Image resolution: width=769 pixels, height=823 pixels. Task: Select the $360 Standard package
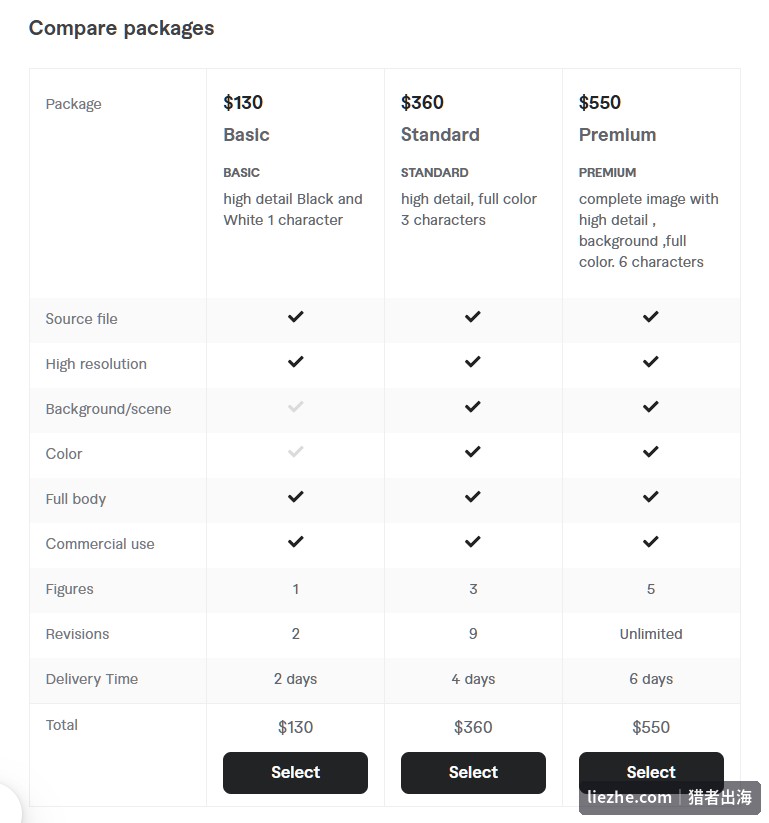pos(473,773)
